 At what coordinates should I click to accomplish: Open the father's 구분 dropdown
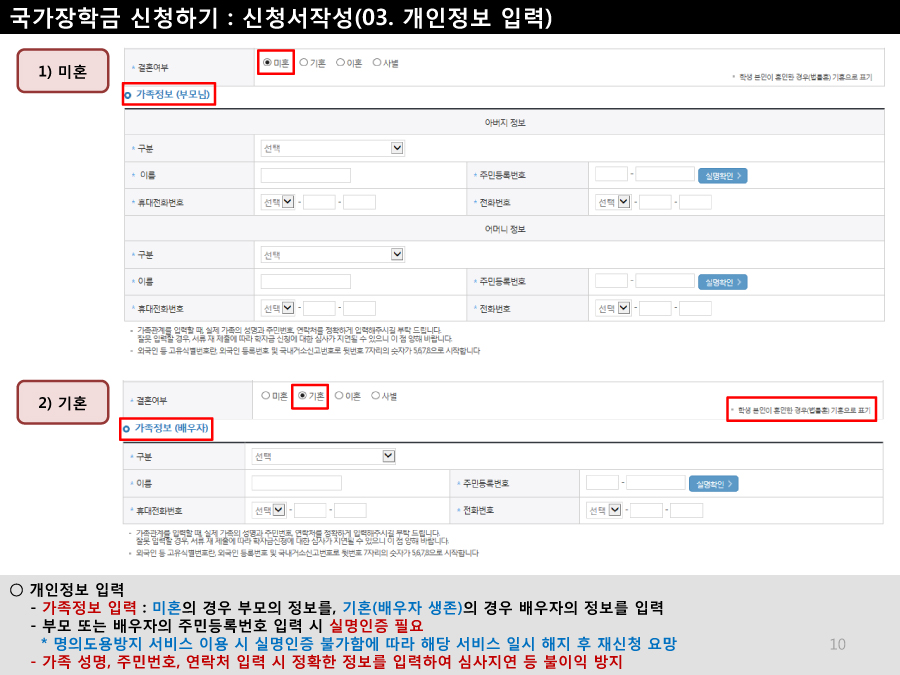point(332,148)
